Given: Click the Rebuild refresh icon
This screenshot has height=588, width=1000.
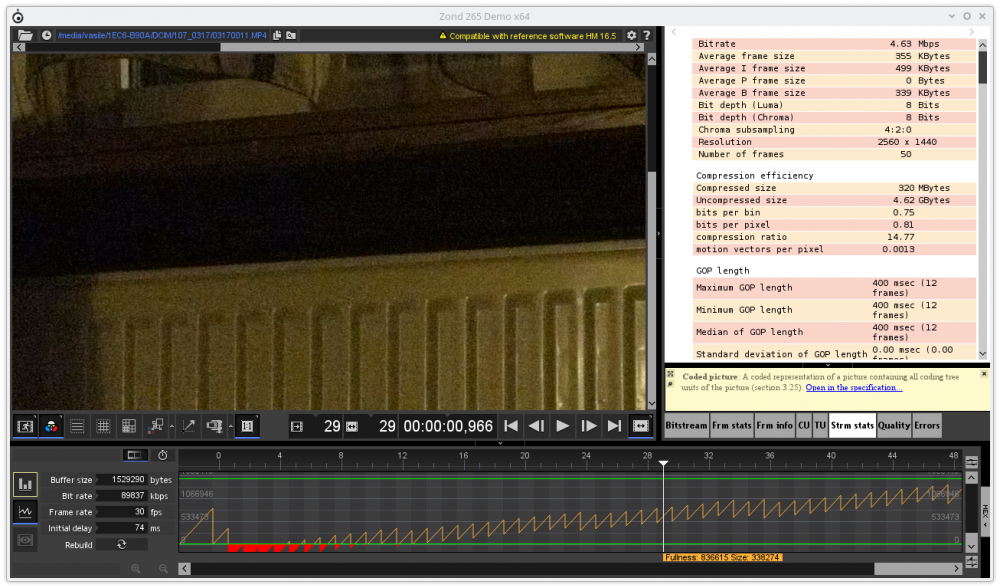Looking at the screenshot, I should (x=121, y=544).
